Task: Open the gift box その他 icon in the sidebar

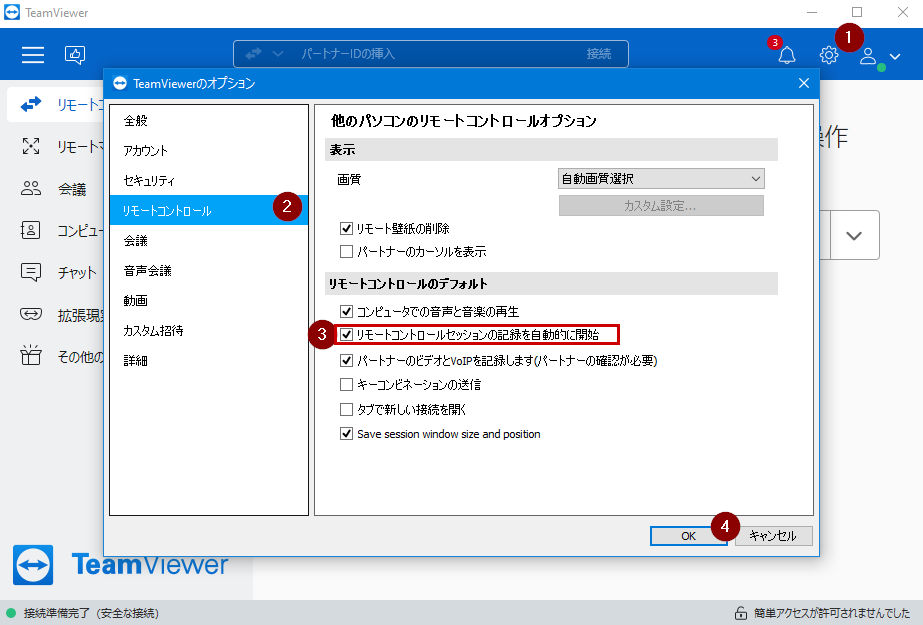Action: click(x=31, y=355)
